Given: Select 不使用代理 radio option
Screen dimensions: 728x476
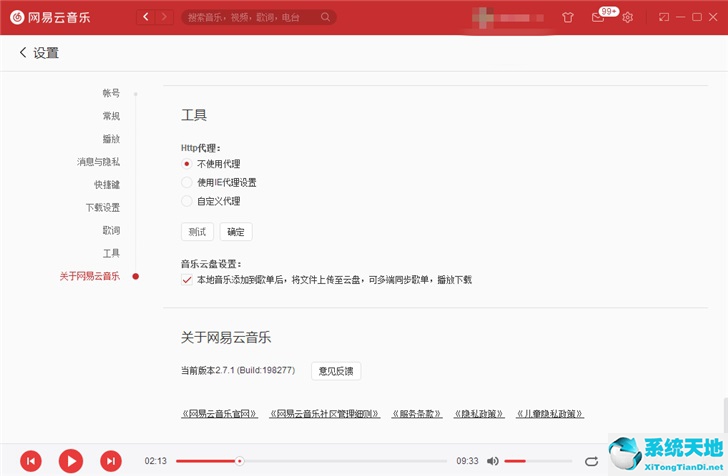Looking at the screenshot, I should 187,163.
